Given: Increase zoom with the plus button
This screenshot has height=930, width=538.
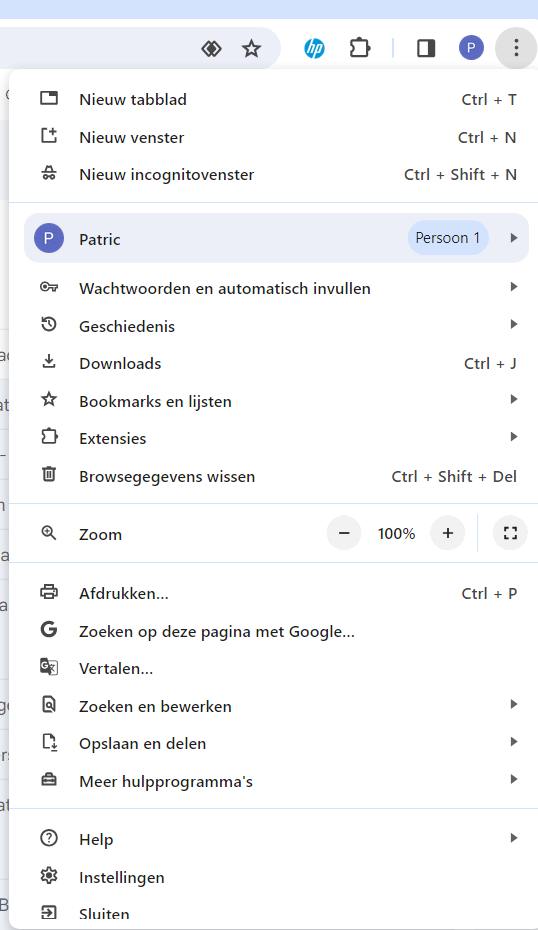Looking at the screenshot, I should pos(447,533).
